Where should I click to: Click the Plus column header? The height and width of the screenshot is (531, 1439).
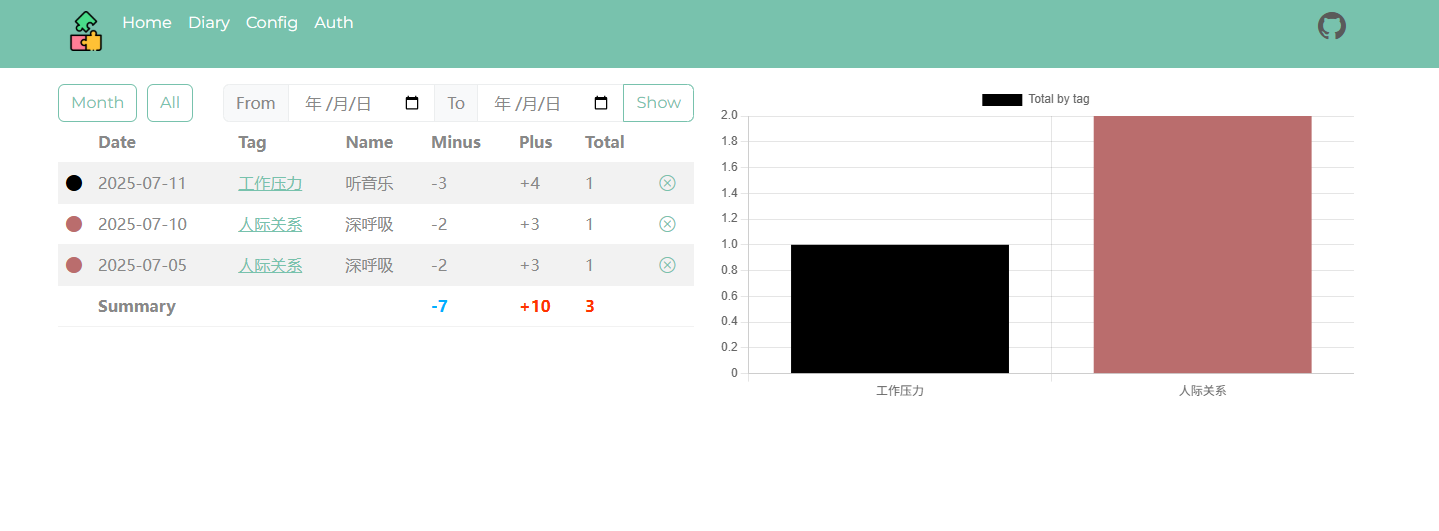(536, 142)
